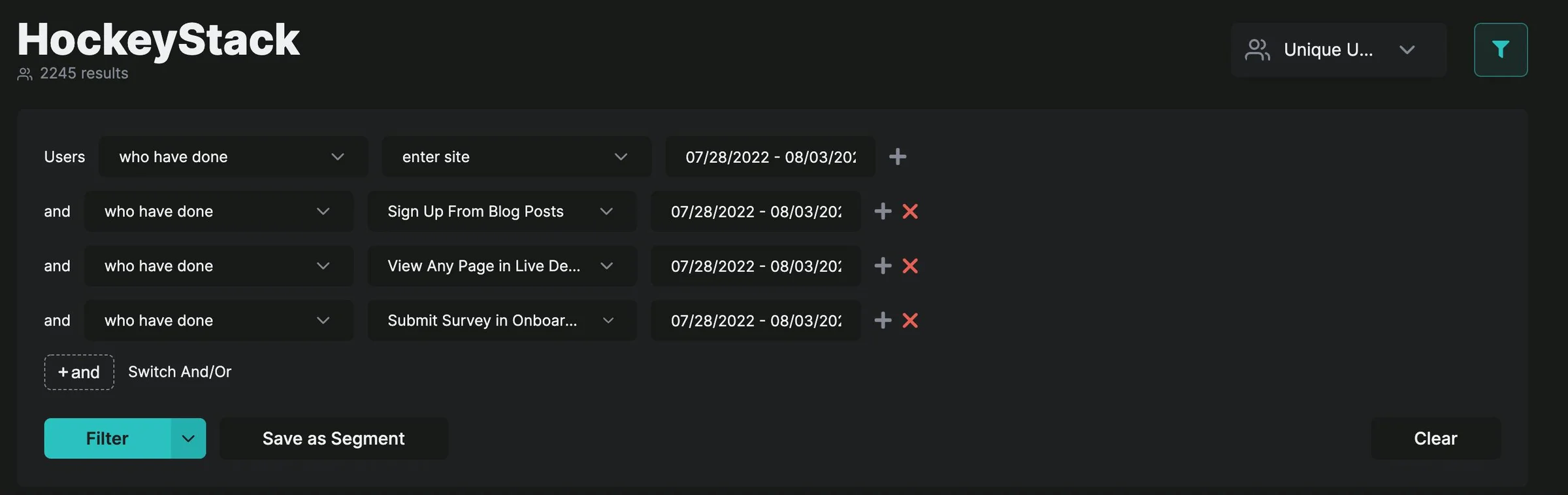This screenshot has height=495, width=1568.
Task: Edit date range for the enter site row
Action: (770, 157)
